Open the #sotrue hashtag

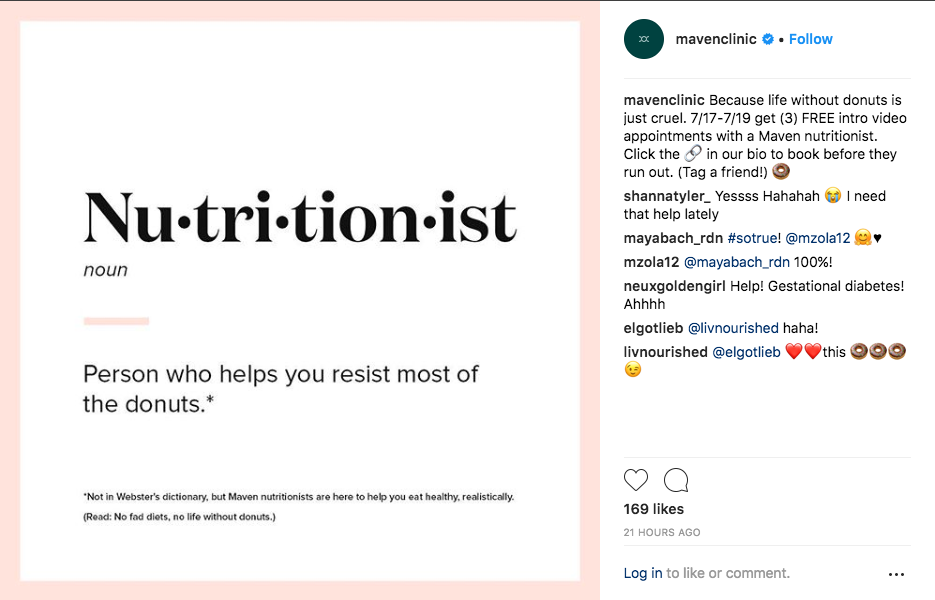(754, 238)
